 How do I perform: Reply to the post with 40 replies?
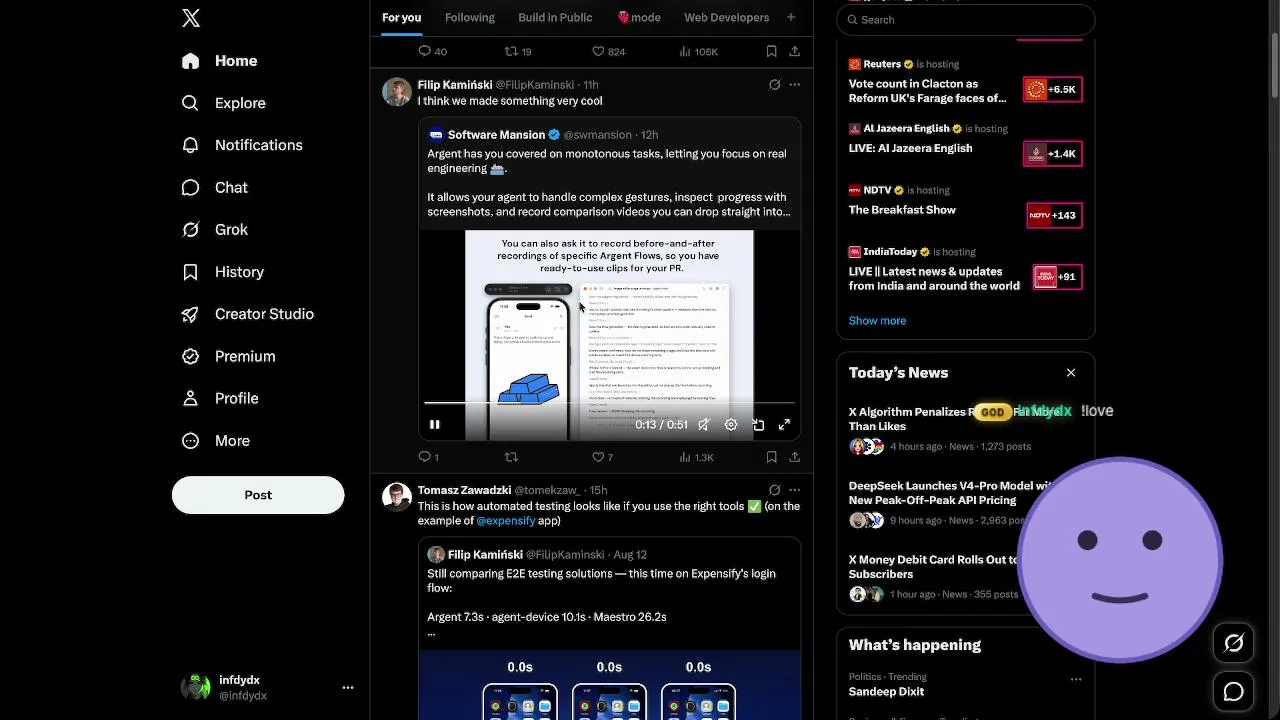433,51
